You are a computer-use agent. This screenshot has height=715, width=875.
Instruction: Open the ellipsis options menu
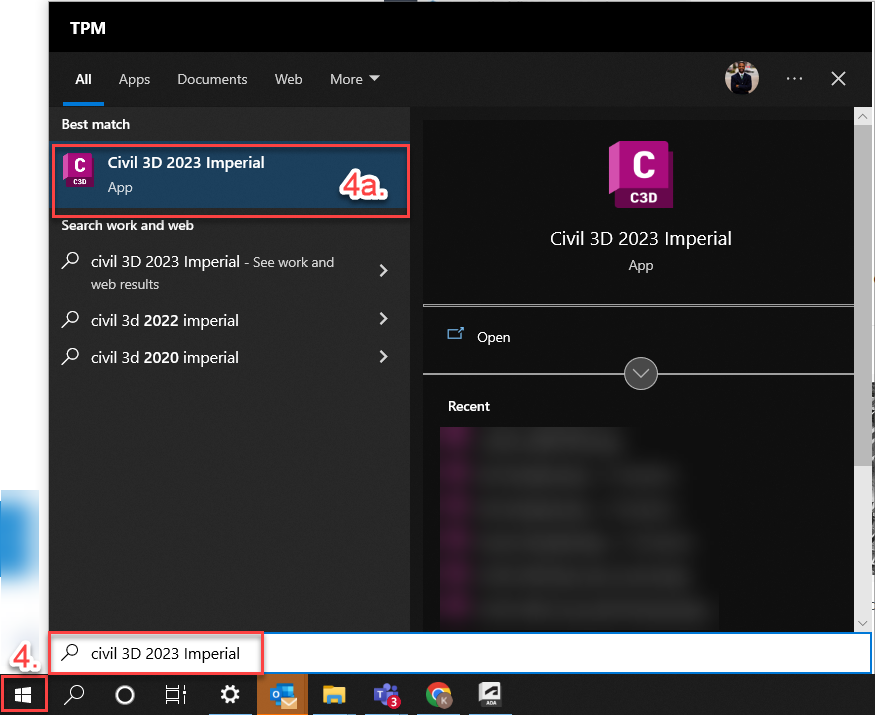794,78
